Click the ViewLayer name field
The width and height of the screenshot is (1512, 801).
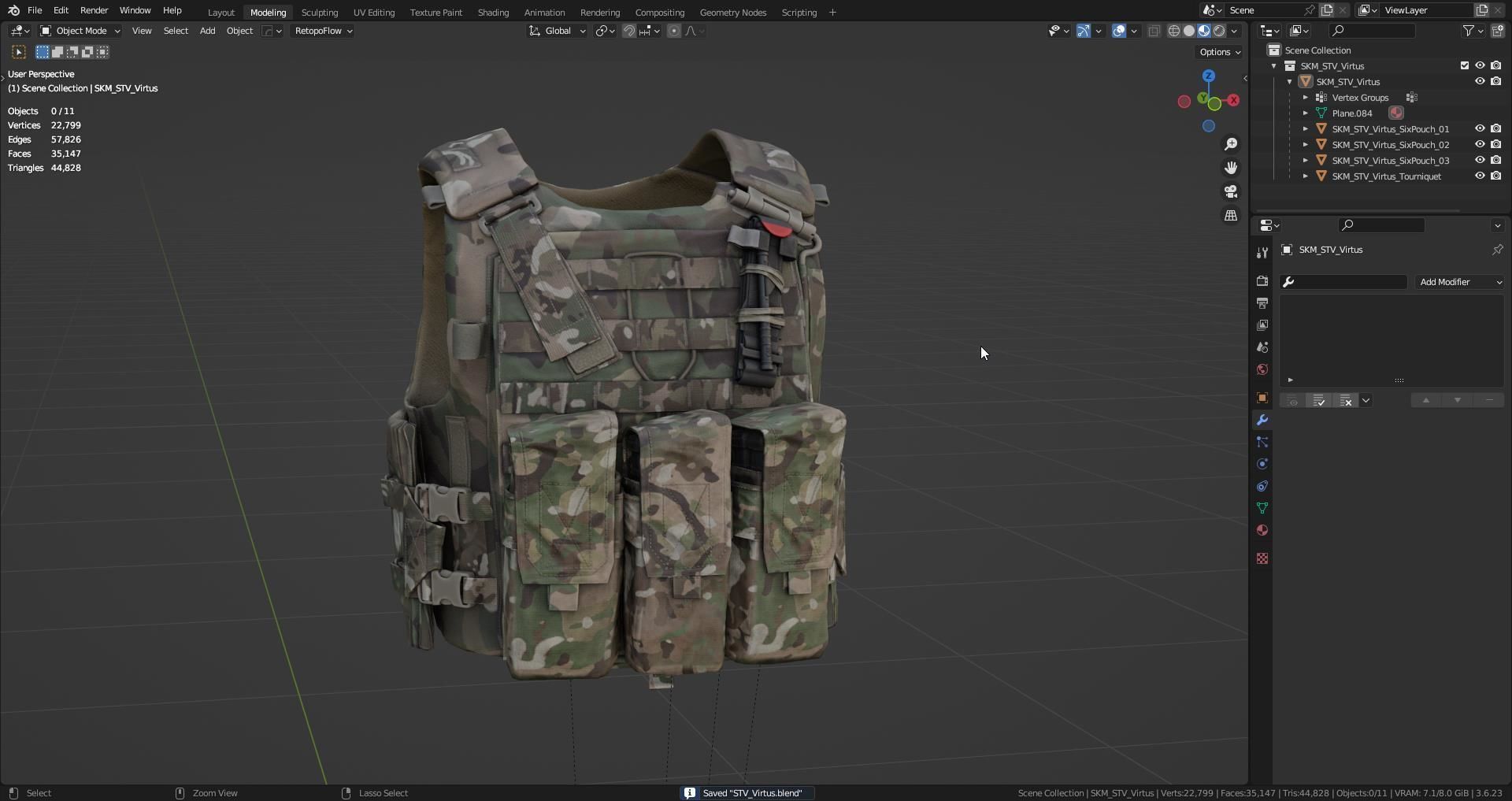tap(1427, 10)
